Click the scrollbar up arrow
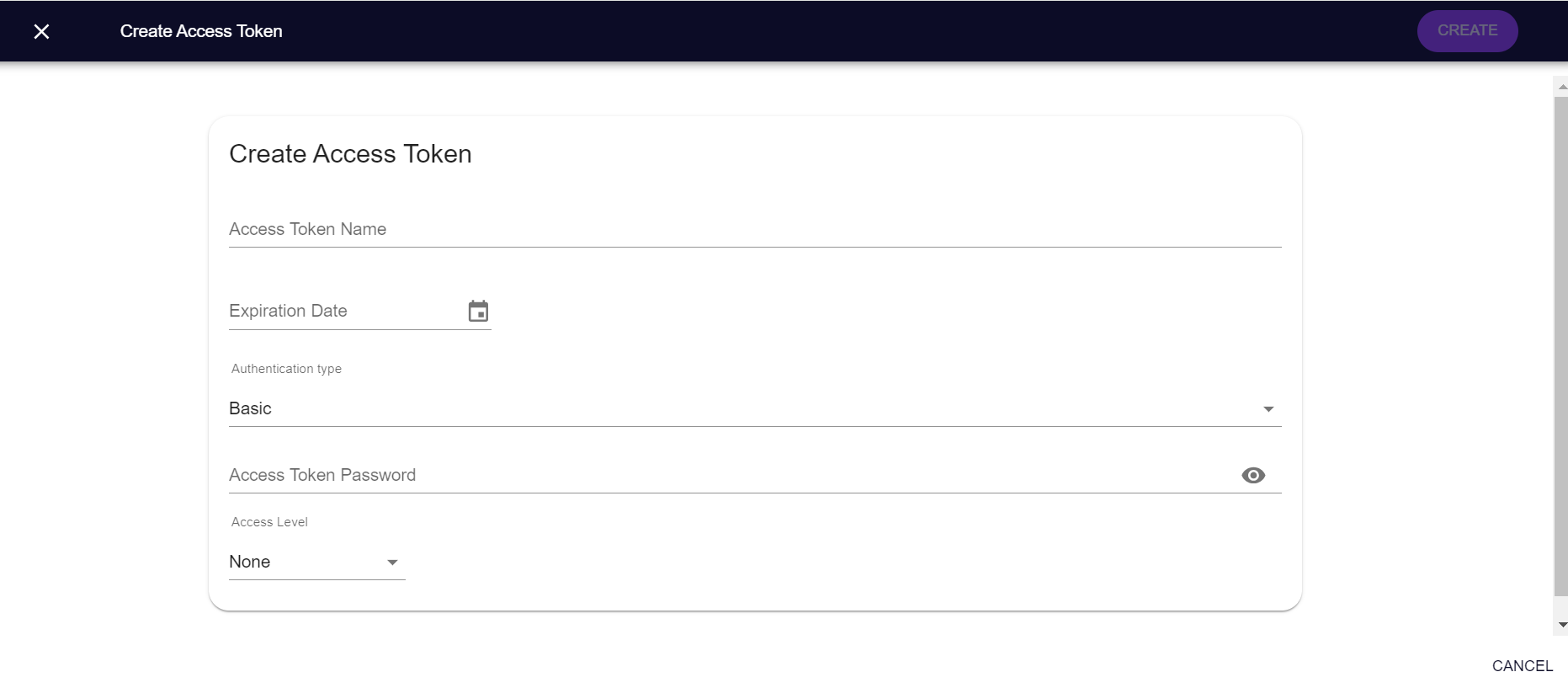 click(1562, 86)
